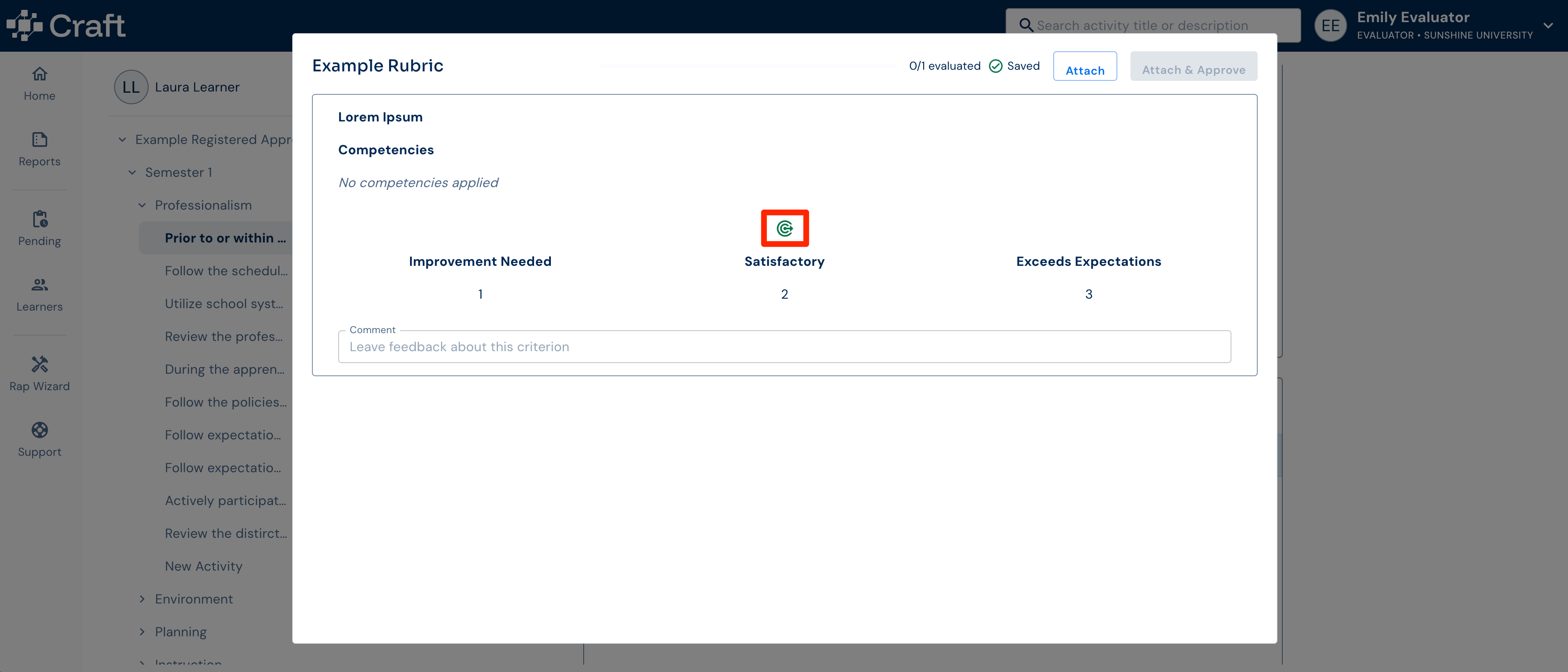Open the Pending clipboard icon
The width and height of the screenshot is (1568, 672).
pyautogui.click(x=39, y=219)
